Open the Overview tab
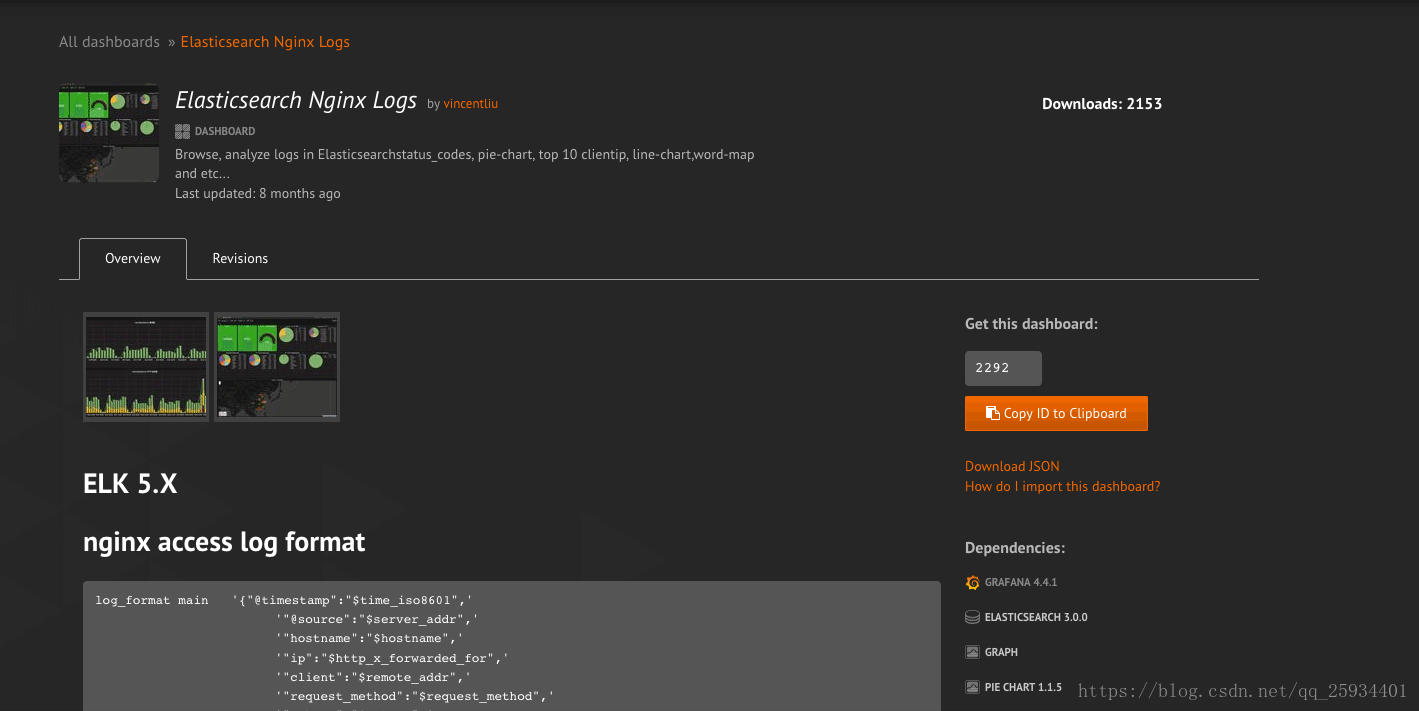This screenshot has height=711, width=1419. click(x=133, y=258)
